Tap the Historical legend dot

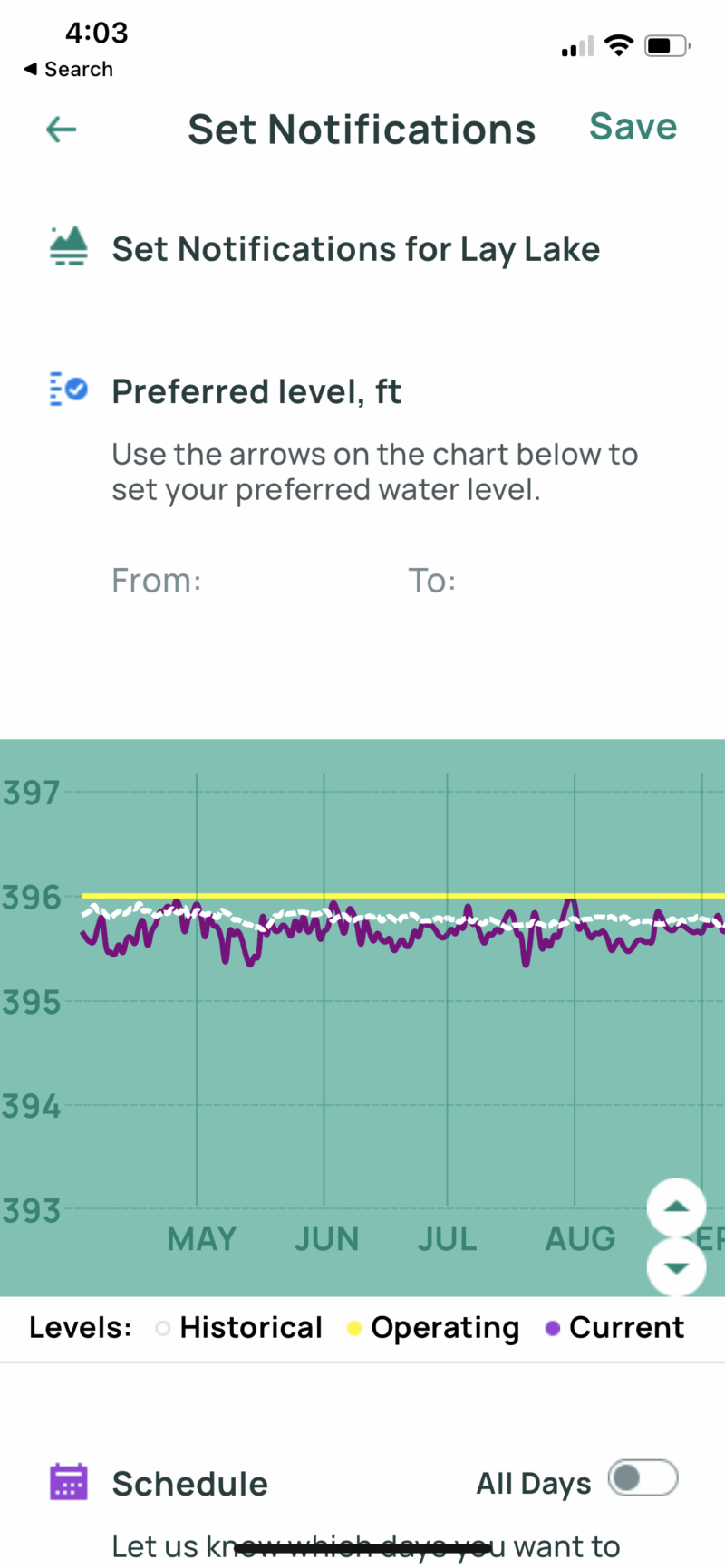163,1329
